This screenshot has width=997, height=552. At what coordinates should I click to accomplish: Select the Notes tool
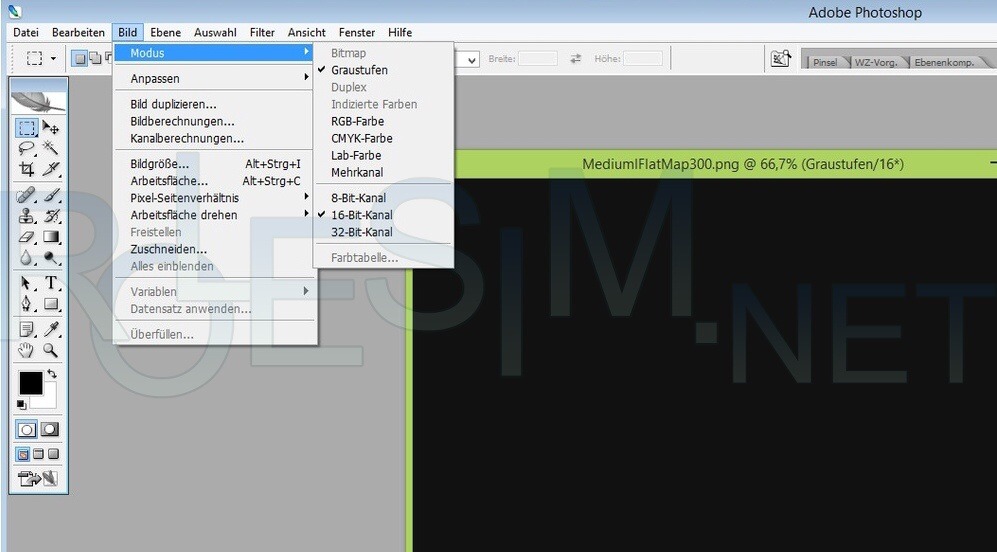(x=27, y=329)
